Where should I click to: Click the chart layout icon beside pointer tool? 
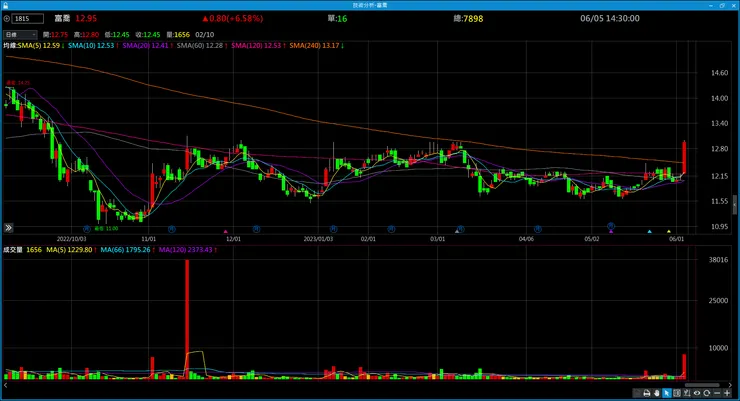tap(677, 393)
